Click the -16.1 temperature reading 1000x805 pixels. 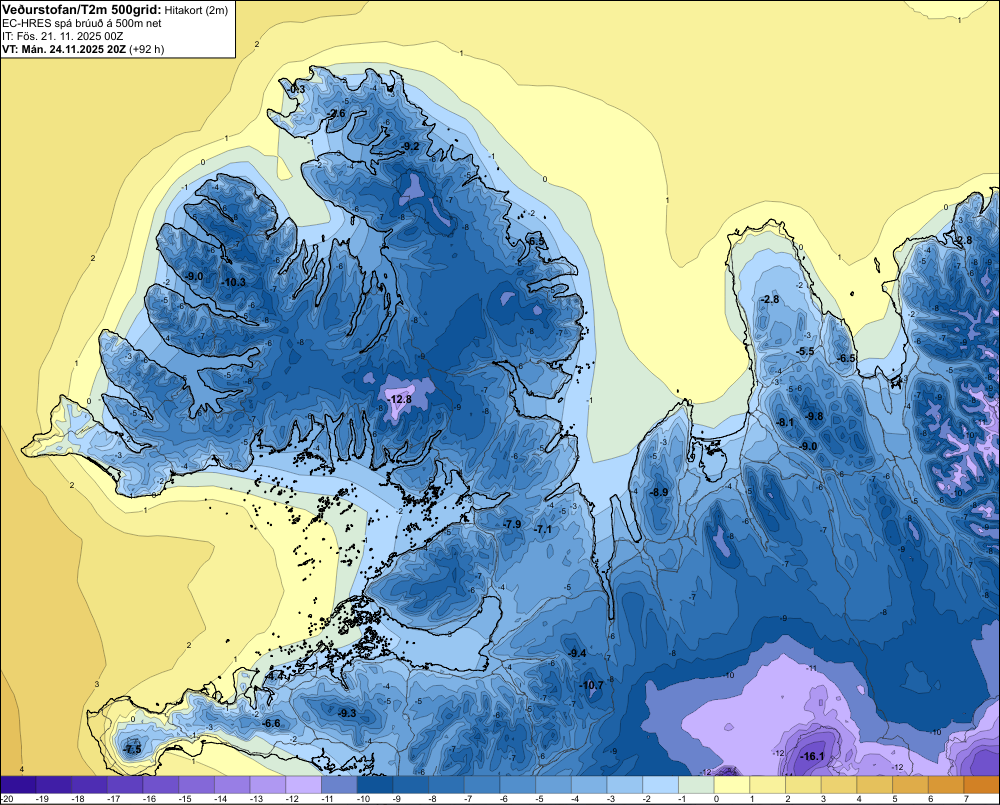(x=812, y=757)
